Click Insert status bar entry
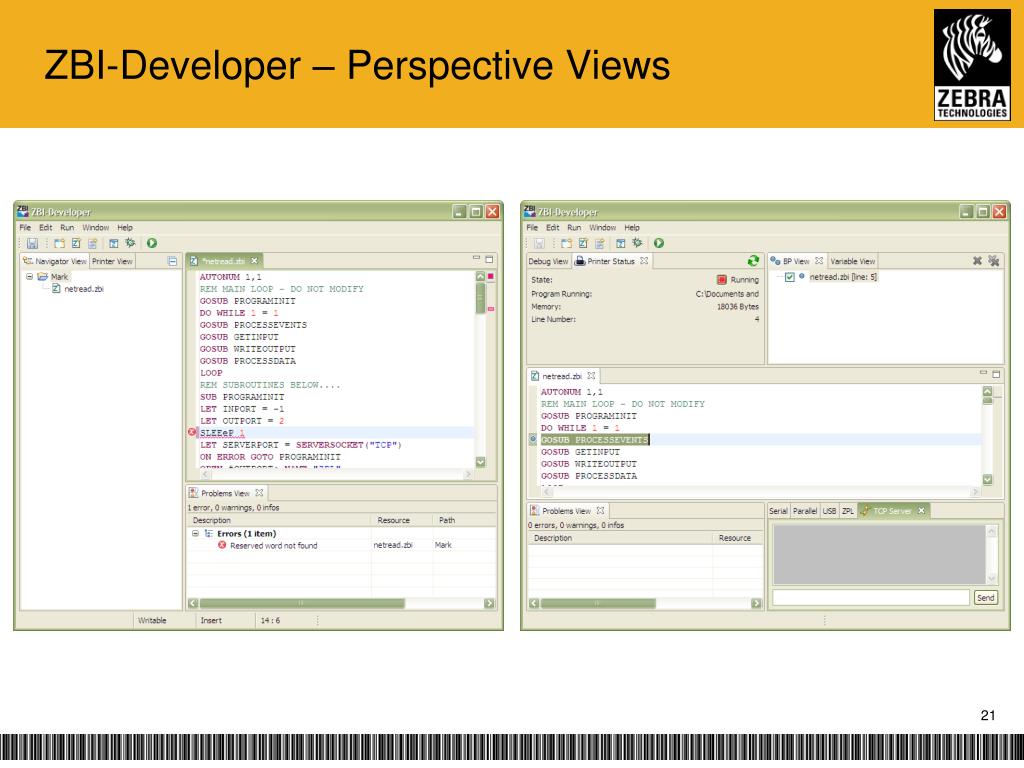This screenshot has width=1024, height=768. [211, 620]
